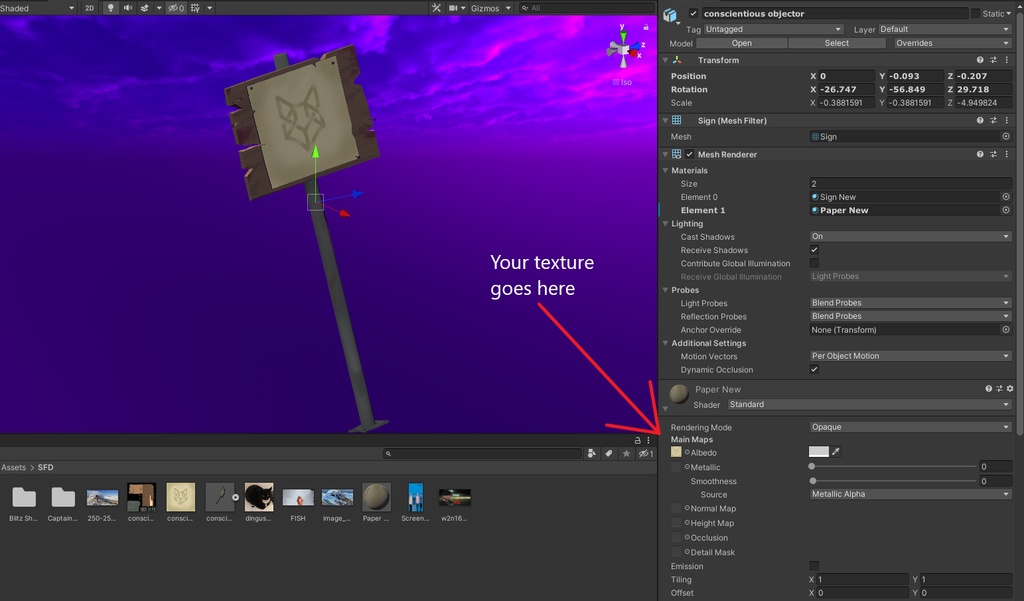This screenshot has height=601, width=1024.
Task: Enable the Static checkbox
Action: (975, 13)
